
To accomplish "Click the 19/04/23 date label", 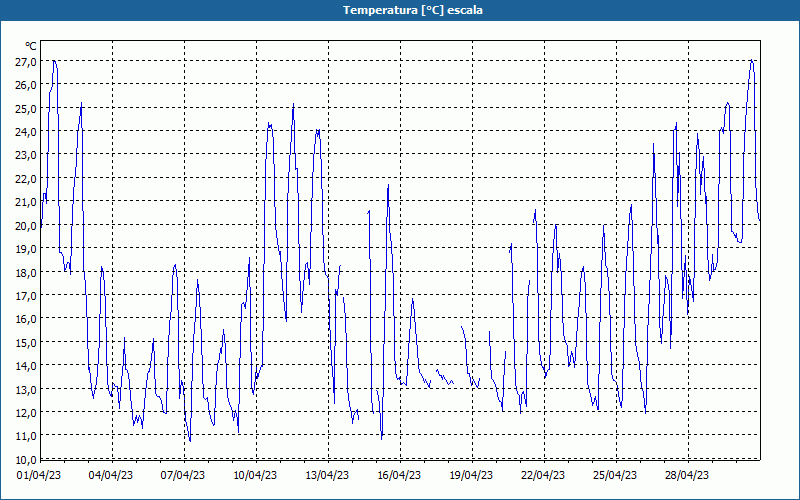I will (471, 476).
